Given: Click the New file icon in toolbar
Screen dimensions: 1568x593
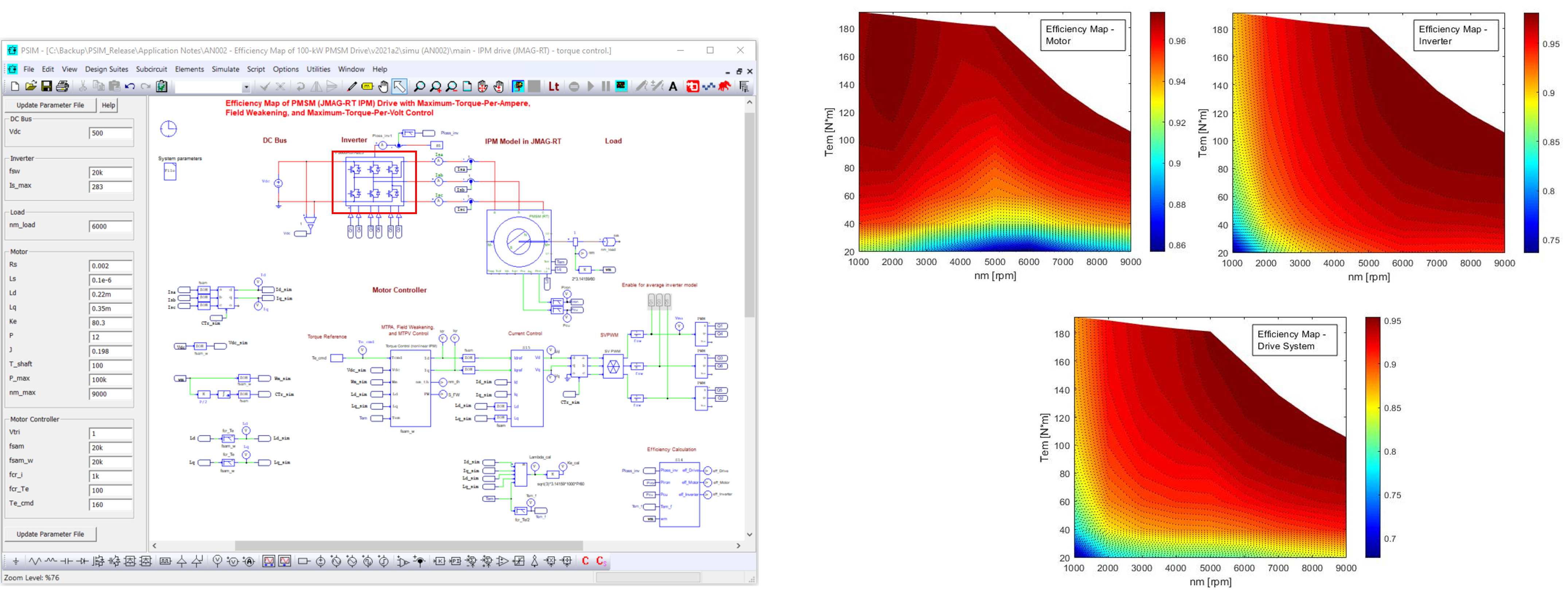Looking at the screenshot, I should coord(15,86).
